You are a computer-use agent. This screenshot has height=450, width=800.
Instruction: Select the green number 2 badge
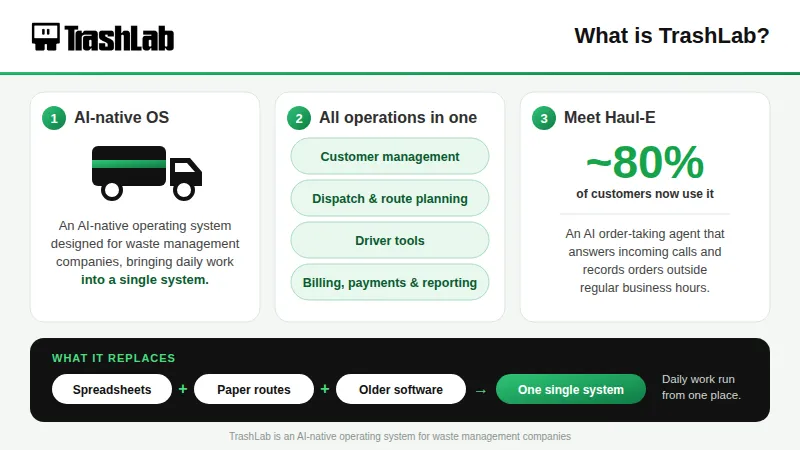299,118
